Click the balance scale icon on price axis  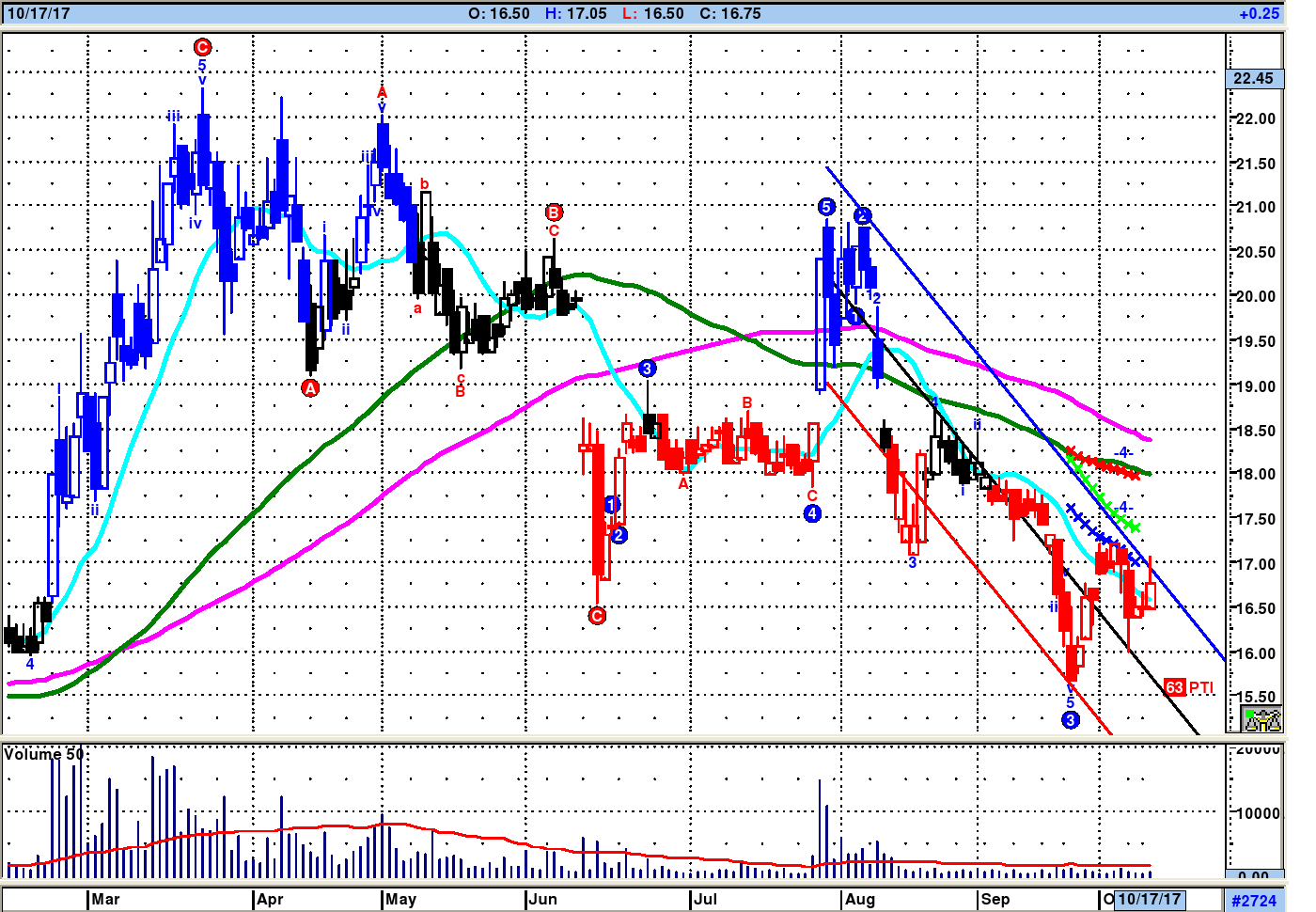pos(1261,719)
